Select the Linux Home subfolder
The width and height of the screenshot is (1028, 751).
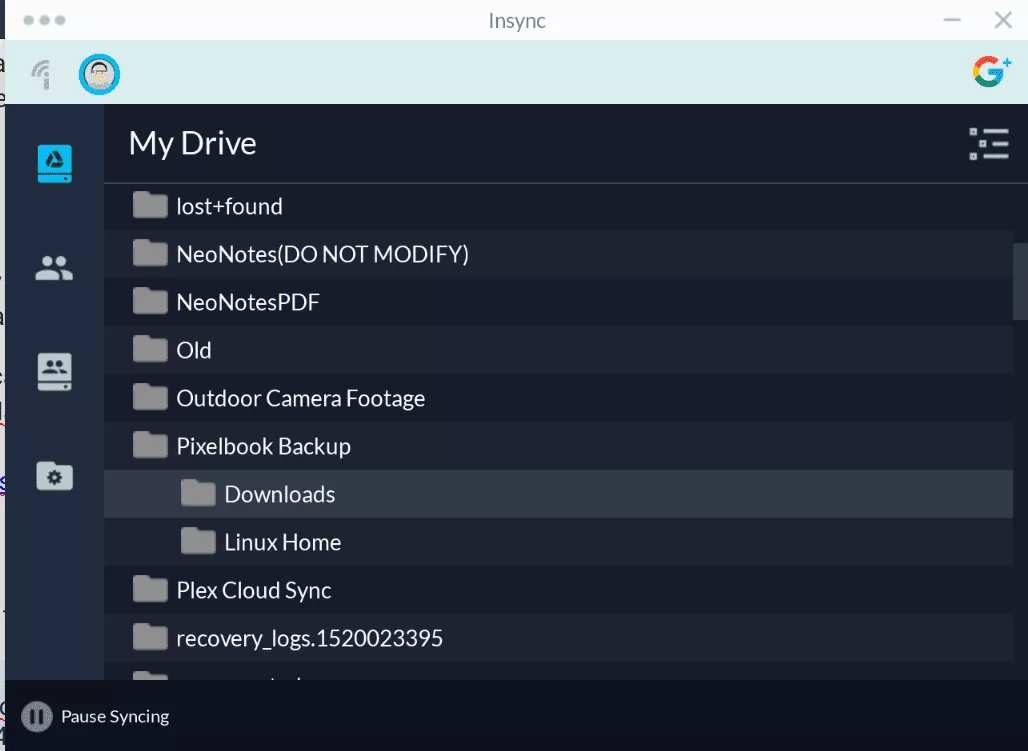(282, 542)
